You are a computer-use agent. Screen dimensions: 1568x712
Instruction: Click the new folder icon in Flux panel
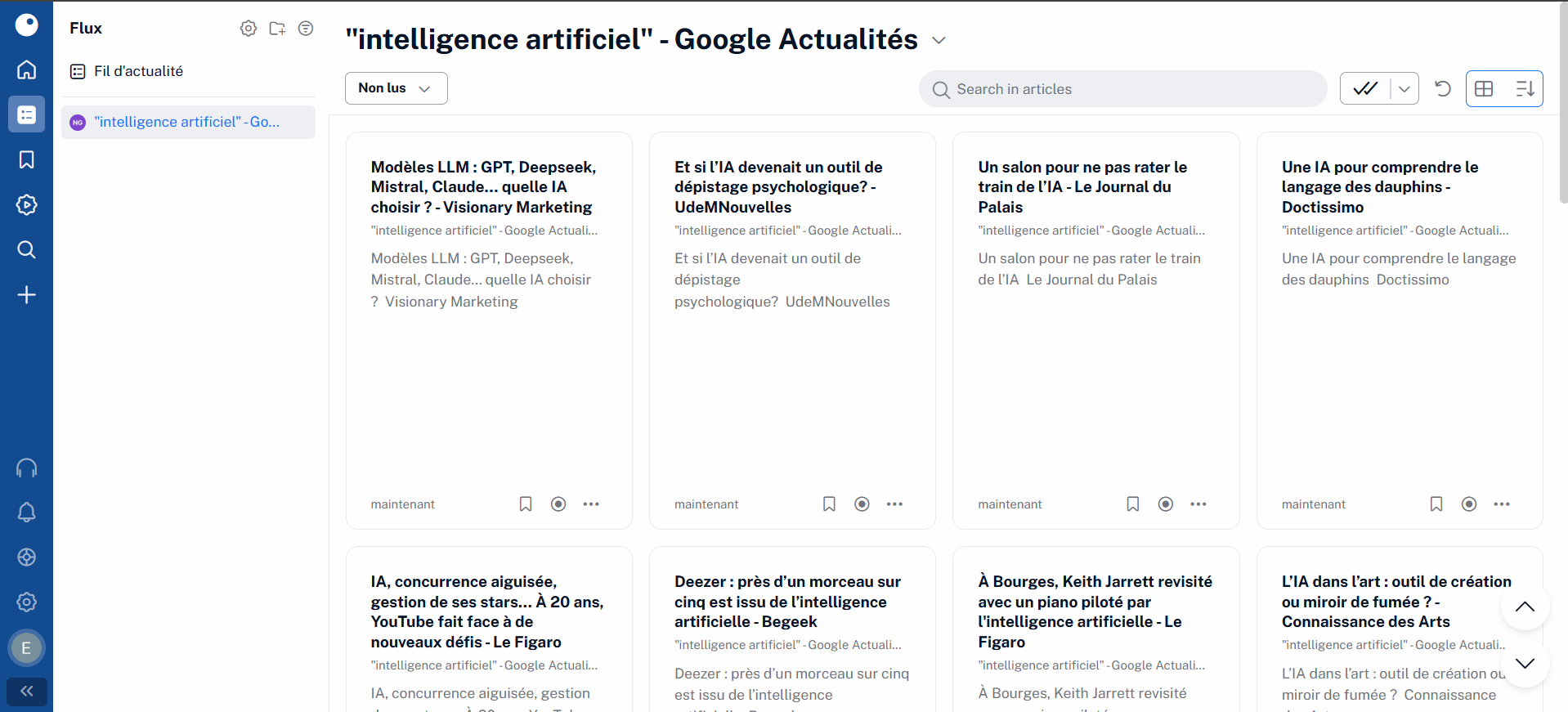(x=277, y=29)
